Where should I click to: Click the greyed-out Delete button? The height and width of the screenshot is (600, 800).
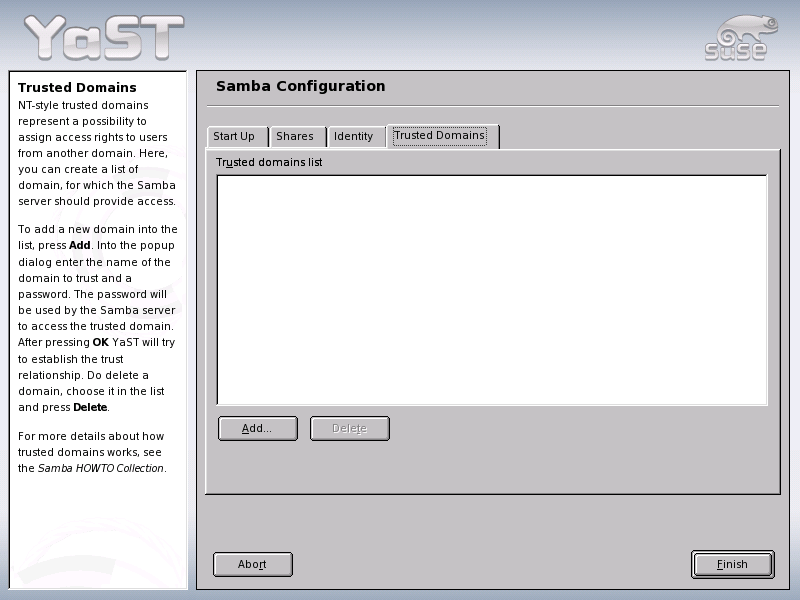tap(349, 429)
